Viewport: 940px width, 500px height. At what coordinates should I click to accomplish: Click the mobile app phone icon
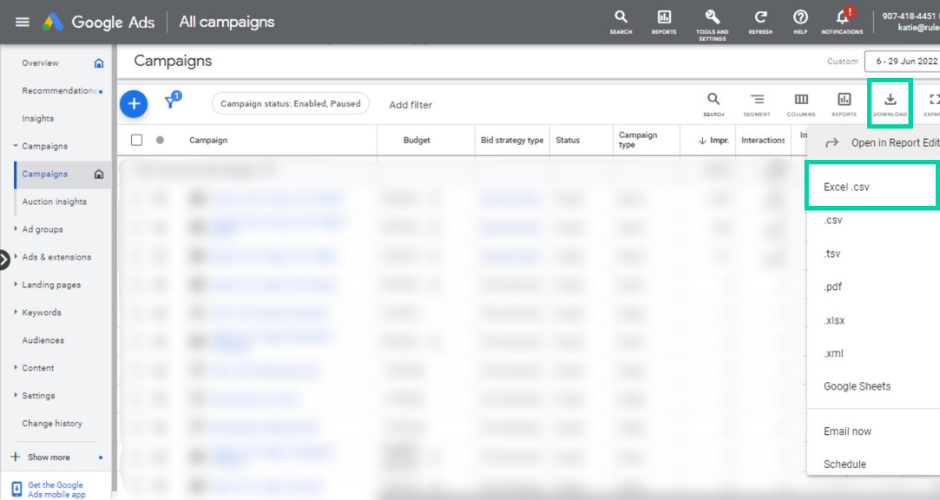[x=17, y=489]
